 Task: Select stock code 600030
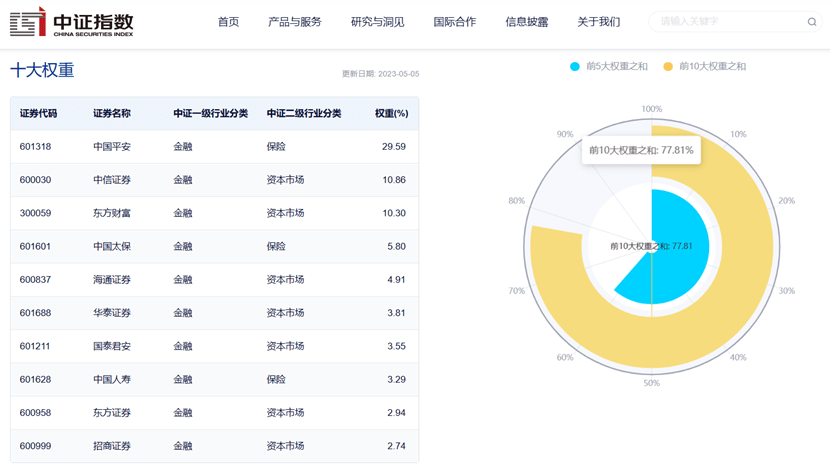pos(35,180)
